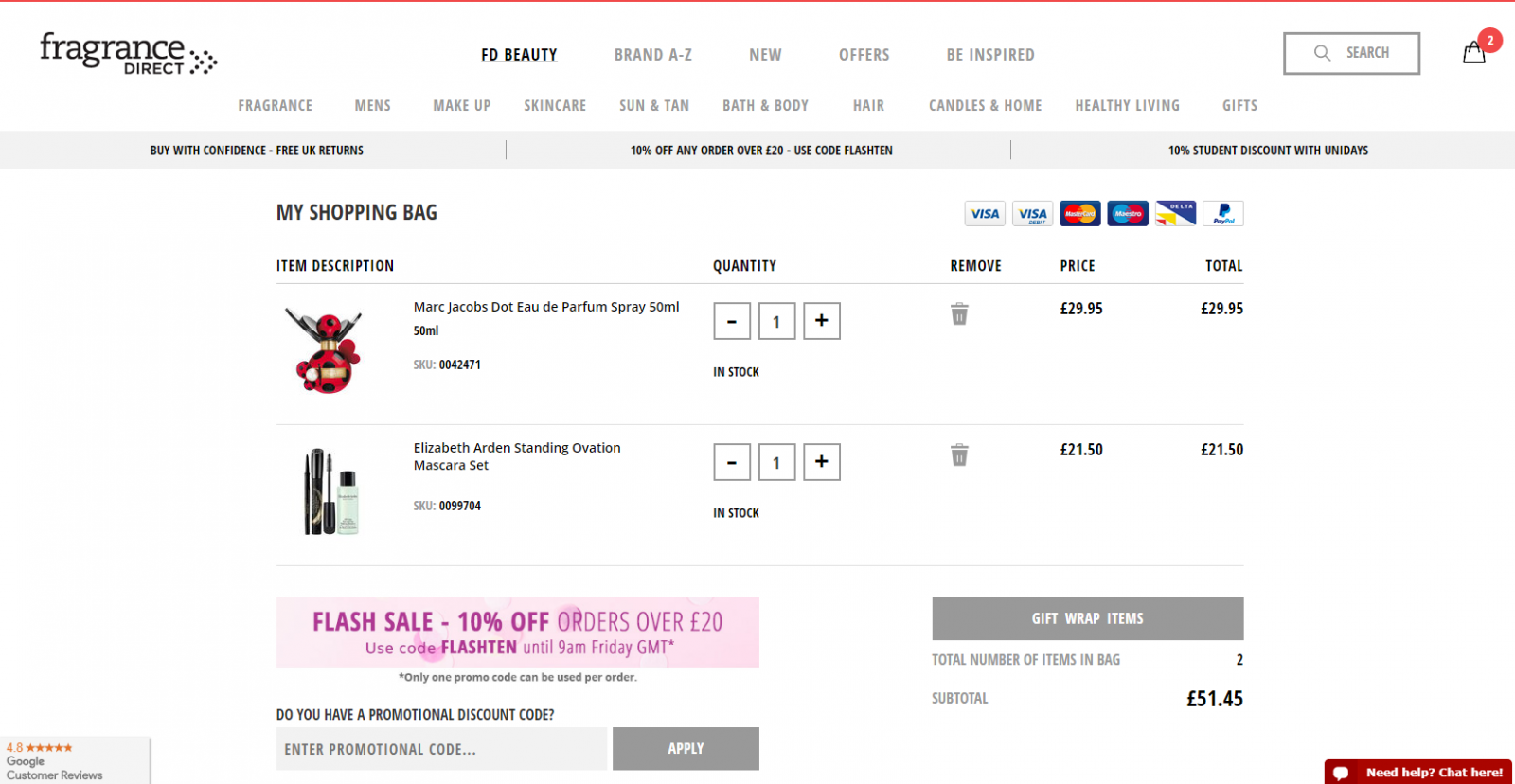This screenshot has width=1515, height=784.
Task: Remove Marc Jacobs Dot with trash icon
Action: click(959, 313)
